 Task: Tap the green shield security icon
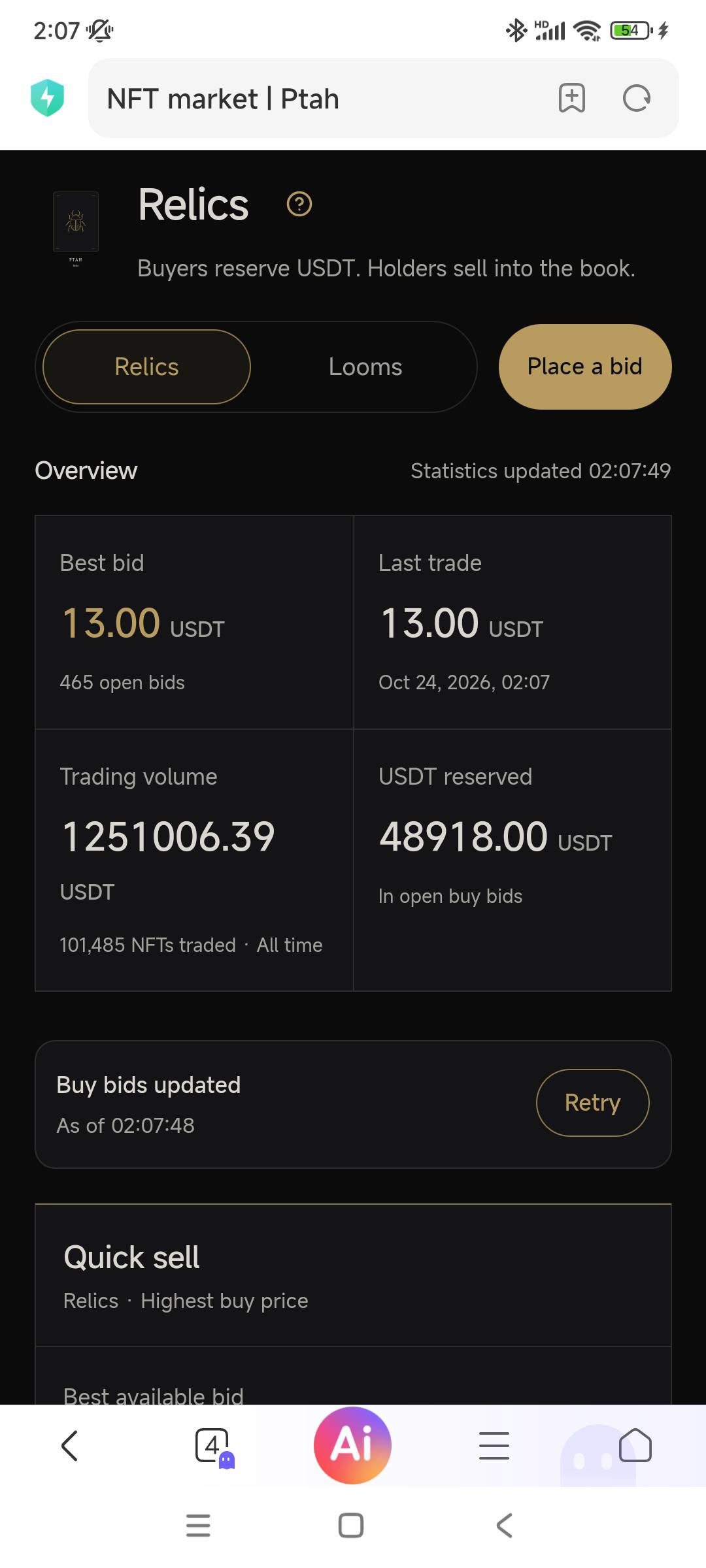tap(47, 98)
